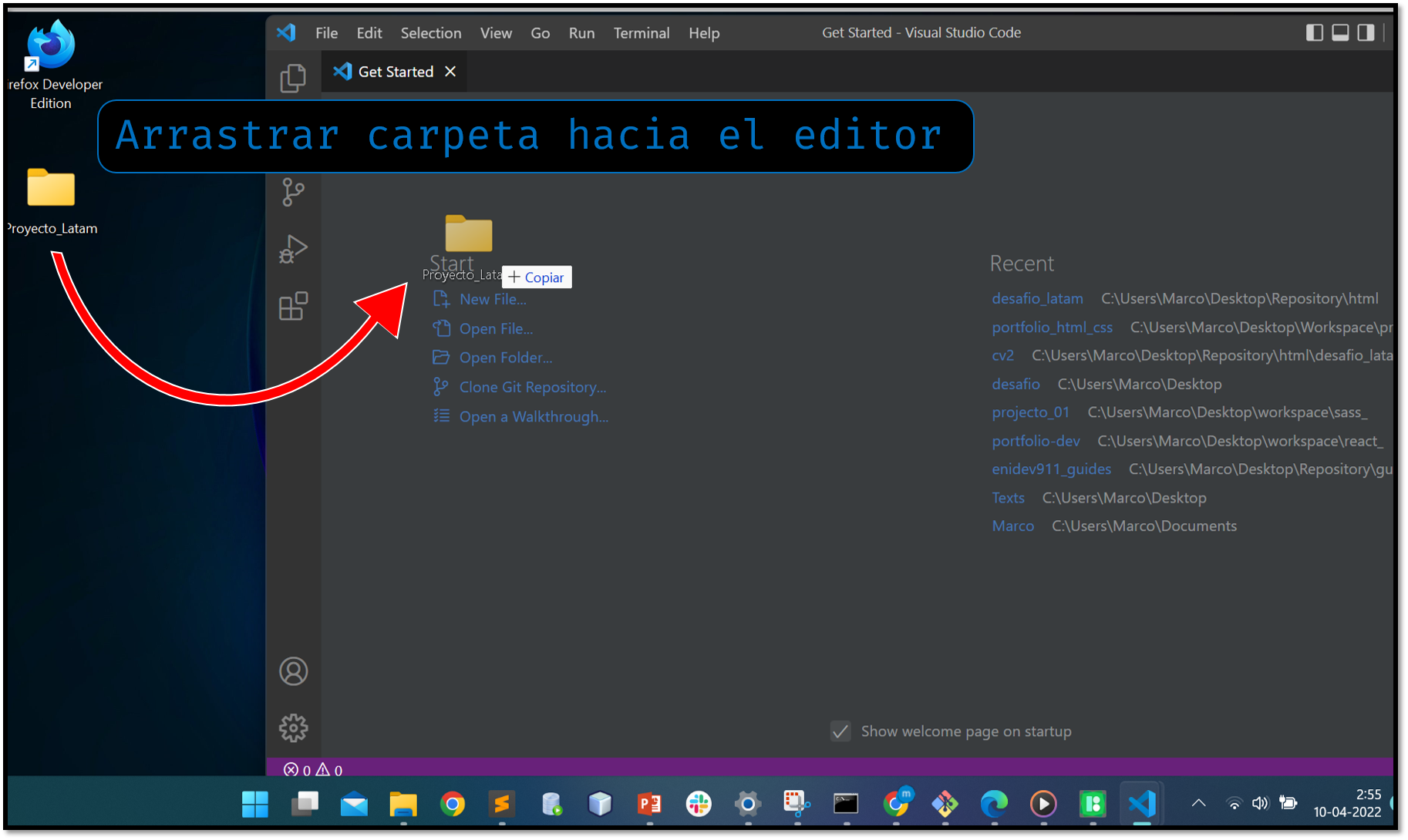
Task: Open recent folder Texts
Action: click(1008, 498)
